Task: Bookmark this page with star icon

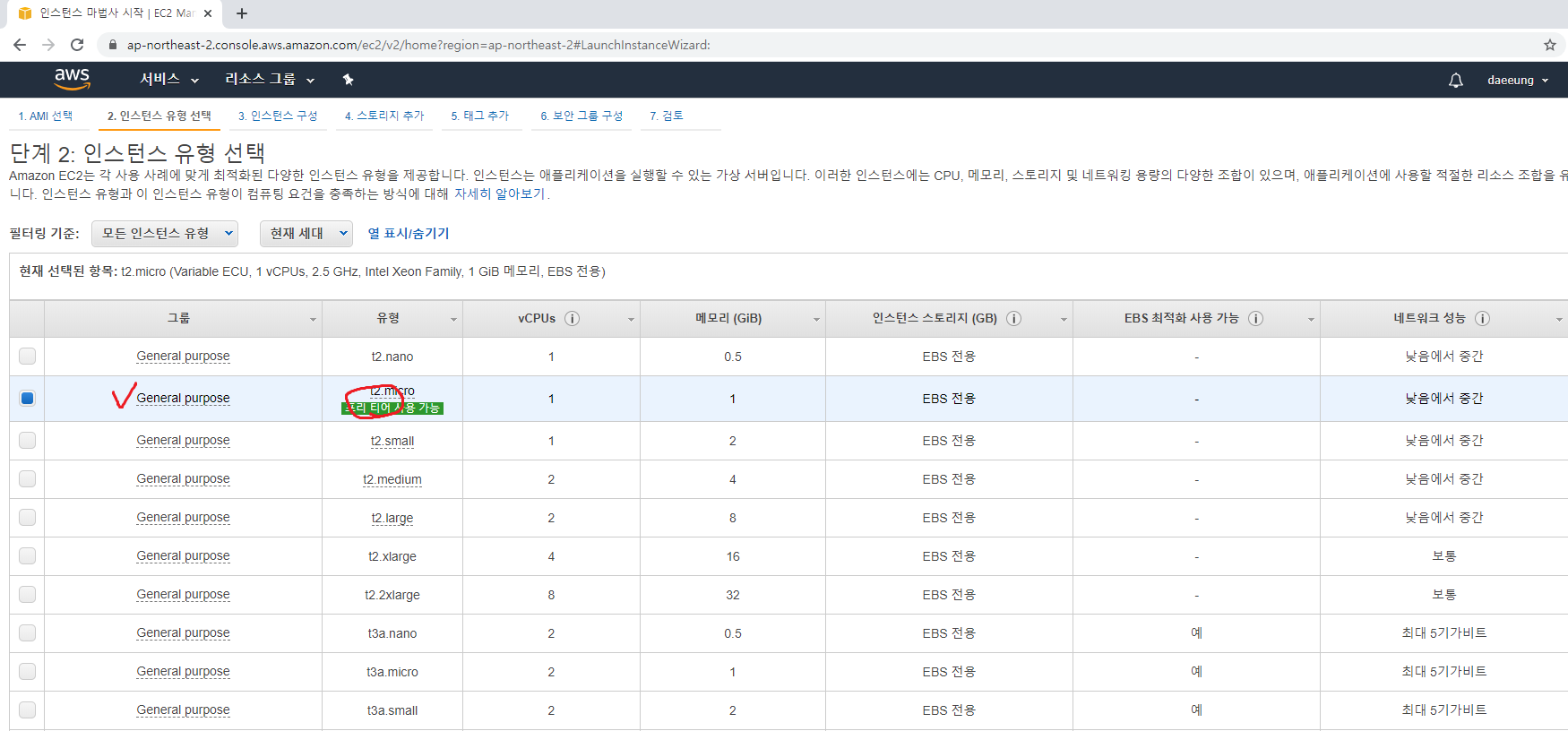Action: tap(1549, 45)
